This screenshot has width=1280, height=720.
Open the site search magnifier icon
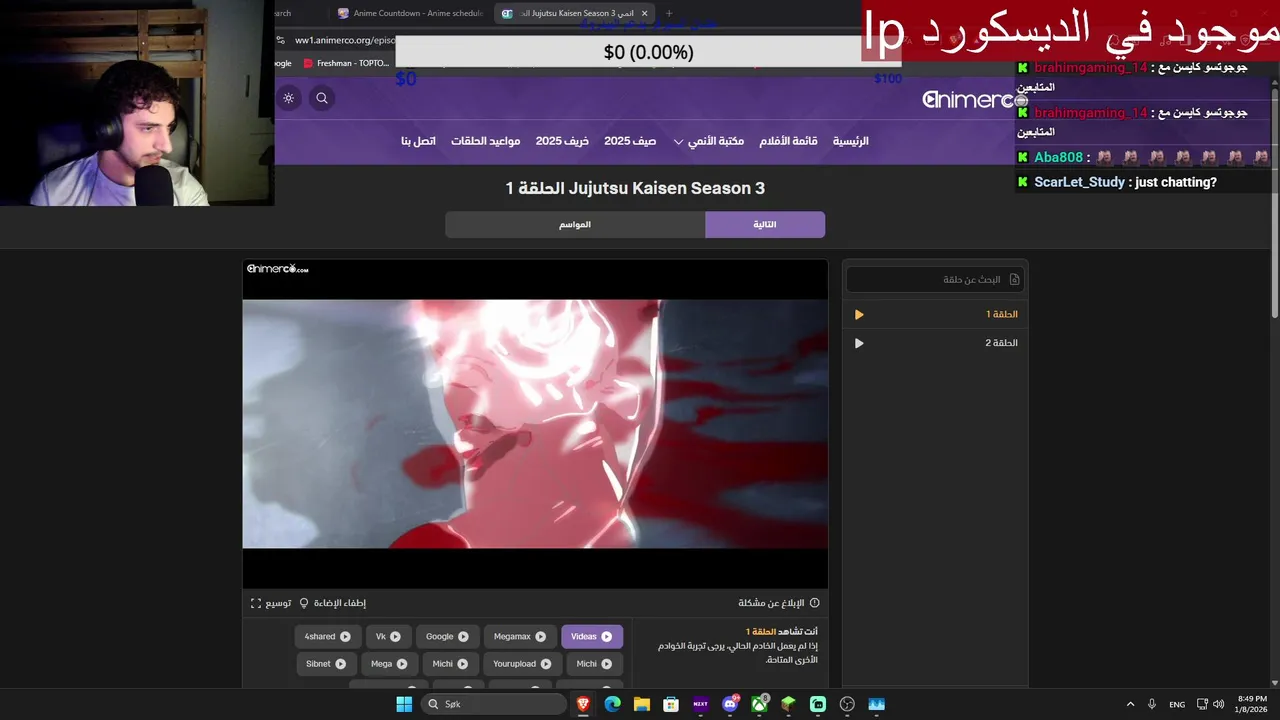click(322, 98)
